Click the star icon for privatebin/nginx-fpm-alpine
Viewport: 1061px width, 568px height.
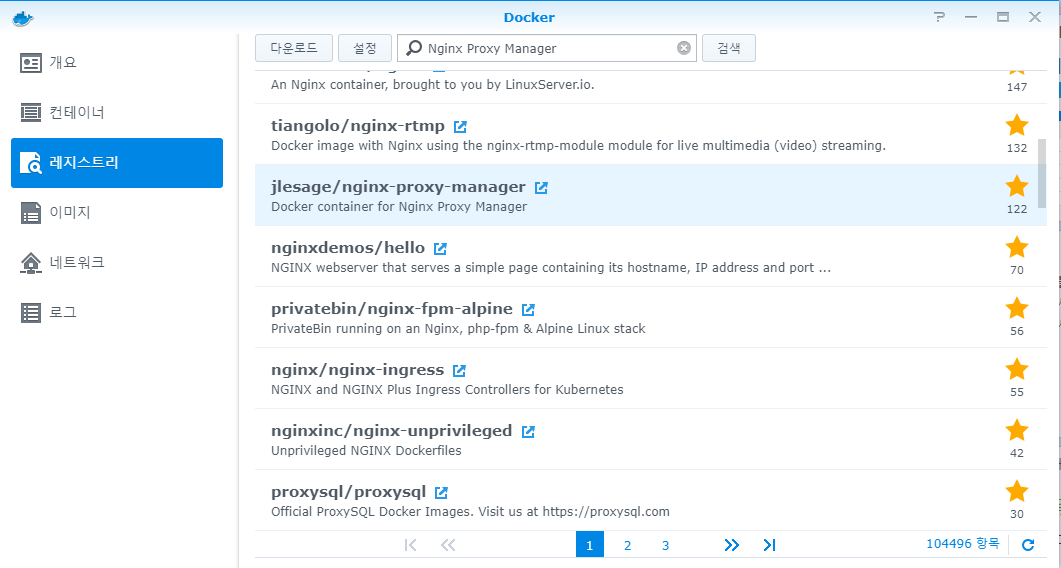click(1016, 308)
